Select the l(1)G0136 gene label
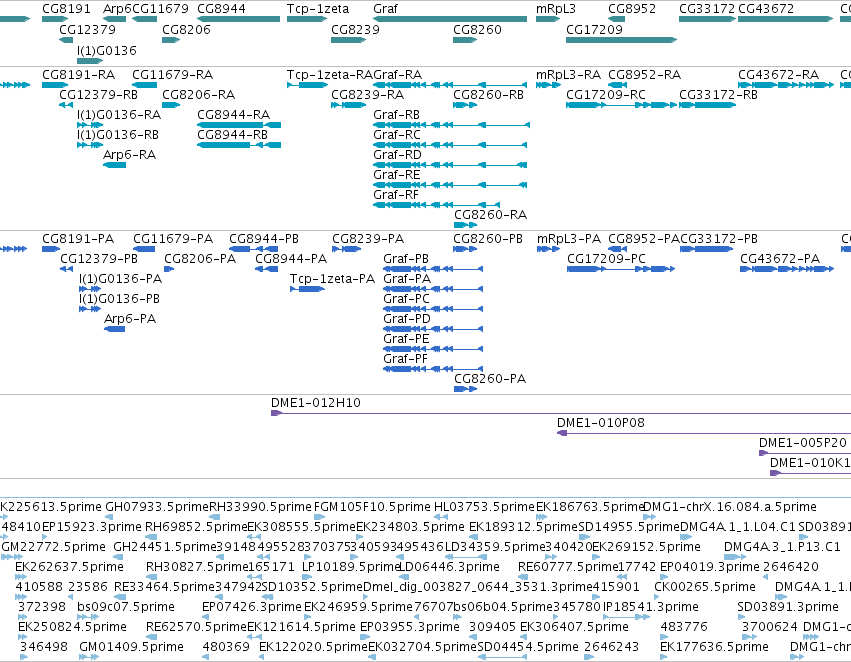 point(107,50)
